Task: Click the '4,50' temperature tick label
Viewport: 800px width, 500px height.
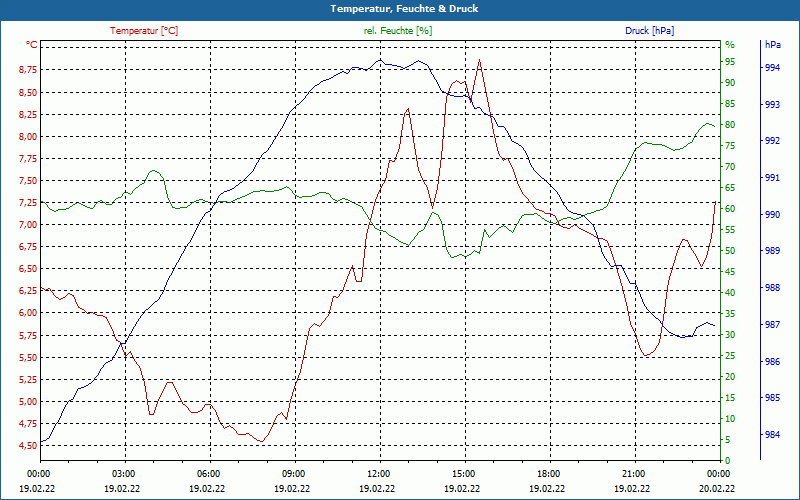Action: point(28,446)
